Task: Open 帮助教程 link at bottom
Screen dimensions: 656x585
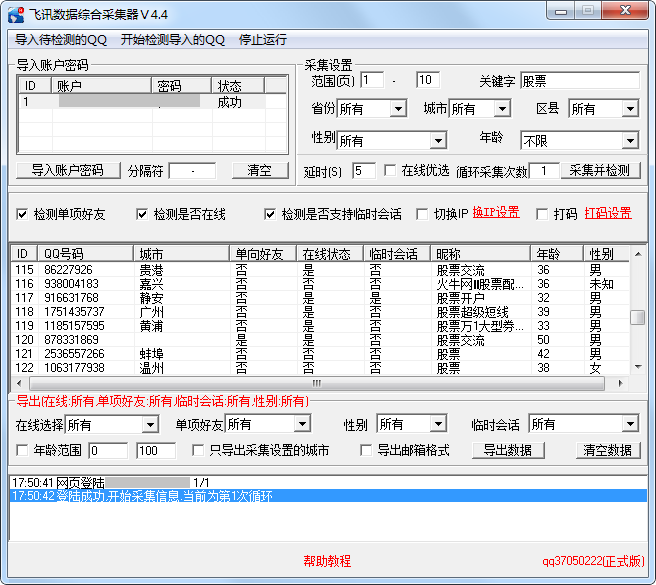Action: tap(327, 562)
